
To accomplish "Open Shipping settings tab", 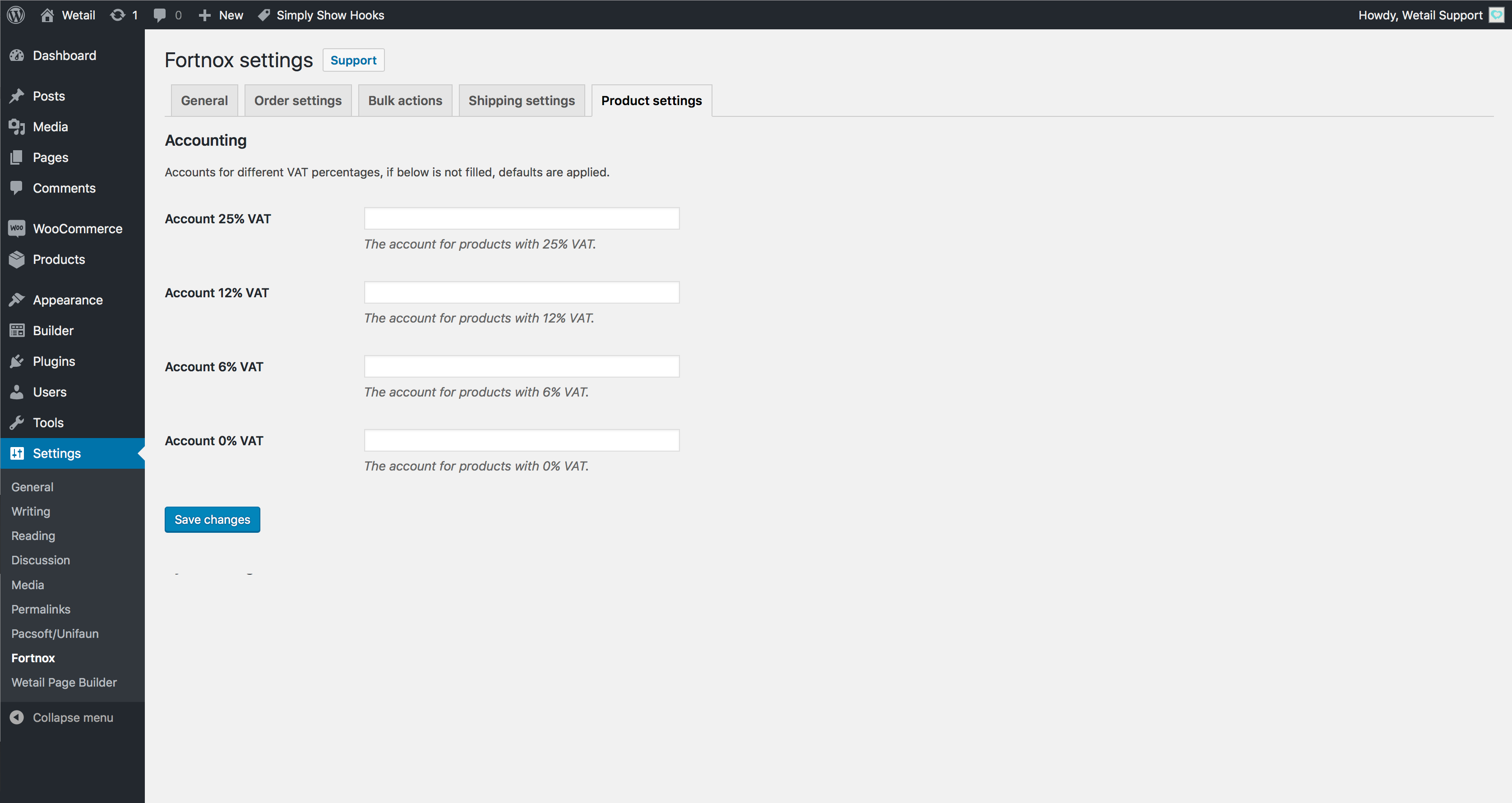I will point(521,100).
